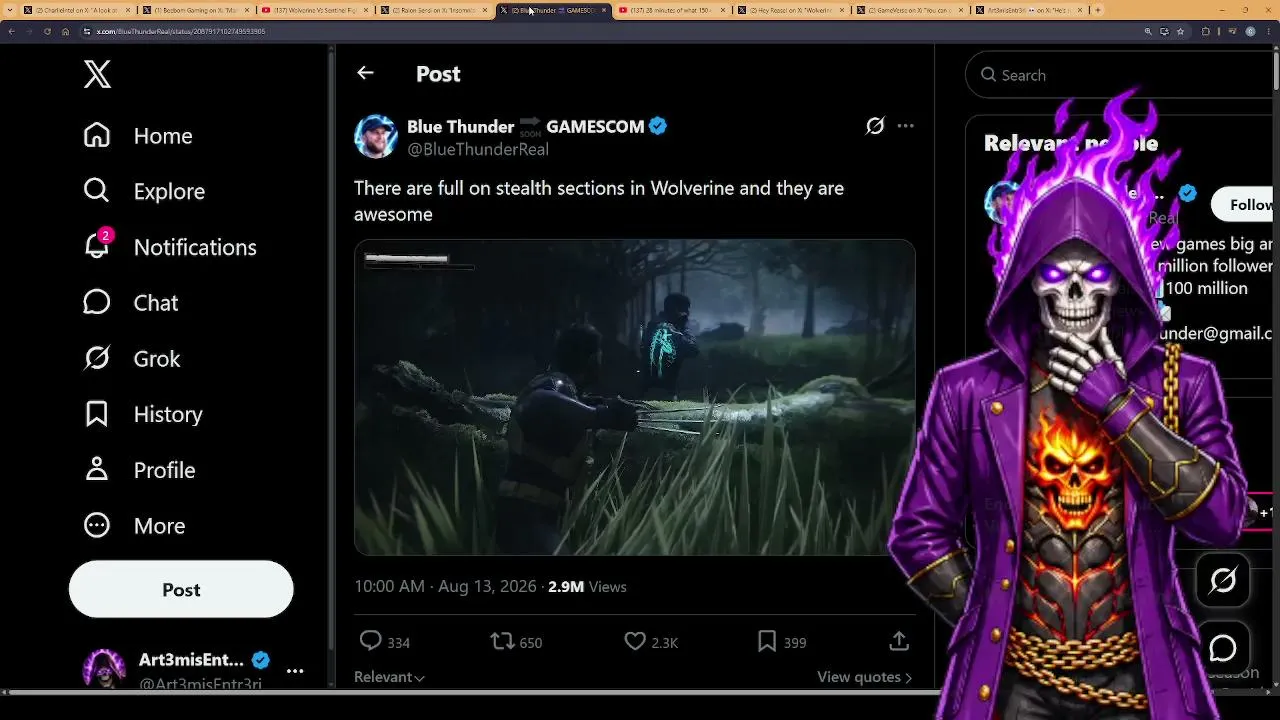This screenshot has height=720, width=1280.
Task: Open Blue Thunder GAMESCOM display name
Action: (525, 126)
